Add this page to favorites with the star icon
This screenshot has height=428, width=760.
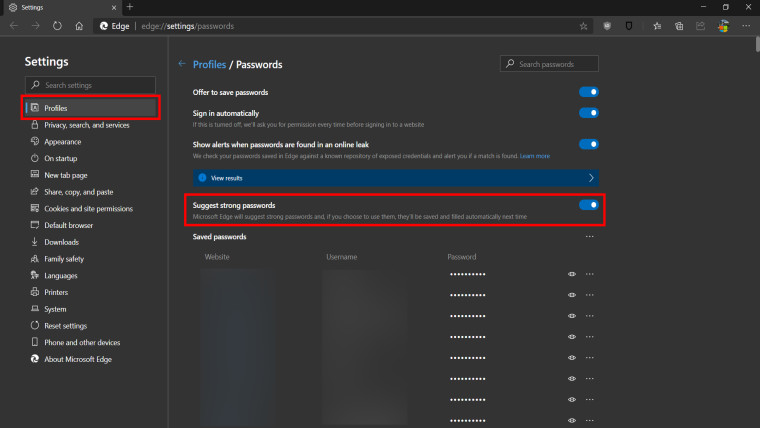click(584, 26)
